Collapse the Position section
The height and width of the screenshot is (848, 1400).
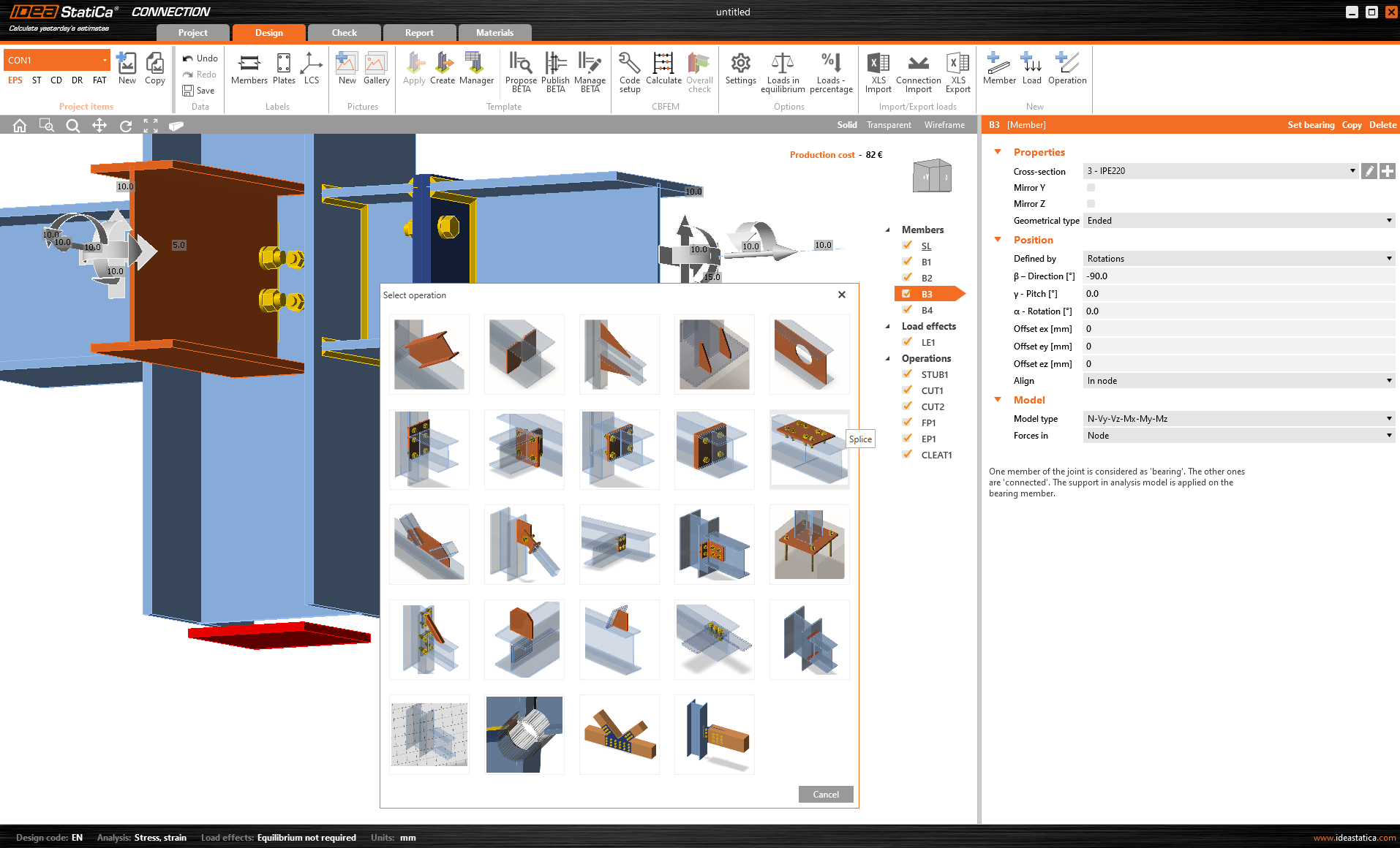point(998,240)
